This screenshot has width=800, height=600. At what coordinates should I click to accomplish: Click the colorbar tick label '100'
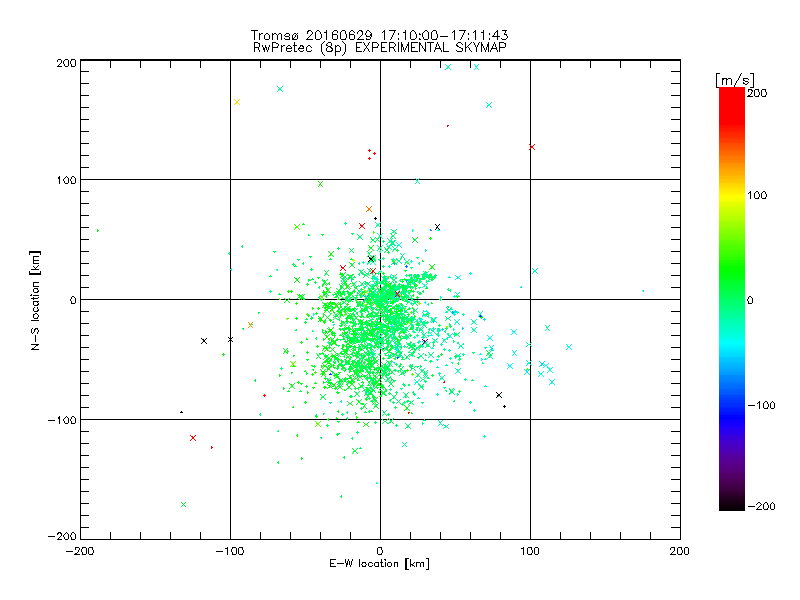pyautogui.click(x=757, y=195)
